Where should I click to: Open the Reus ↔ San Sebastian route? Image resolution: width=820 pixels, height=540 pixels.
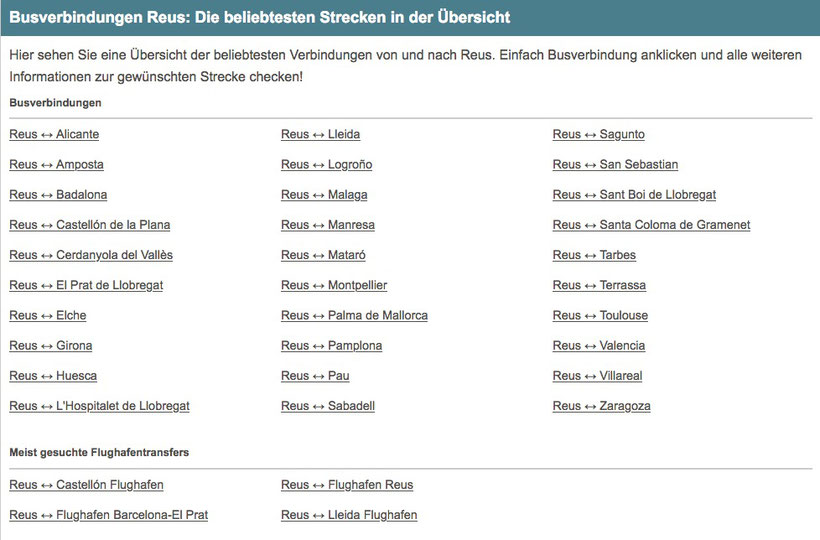click(x=615, y=164)
